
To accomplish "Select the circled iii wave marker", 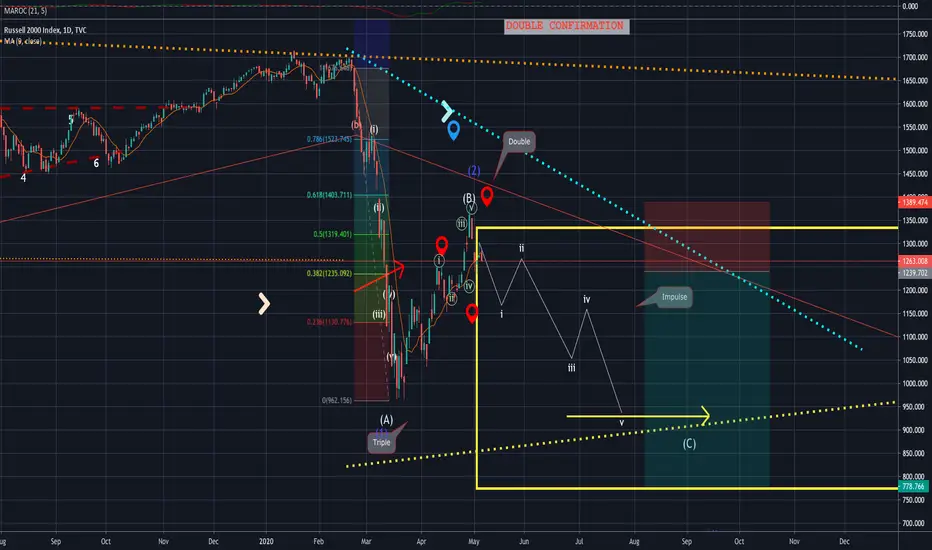I will pyautogui.click(x=462, y=224).
